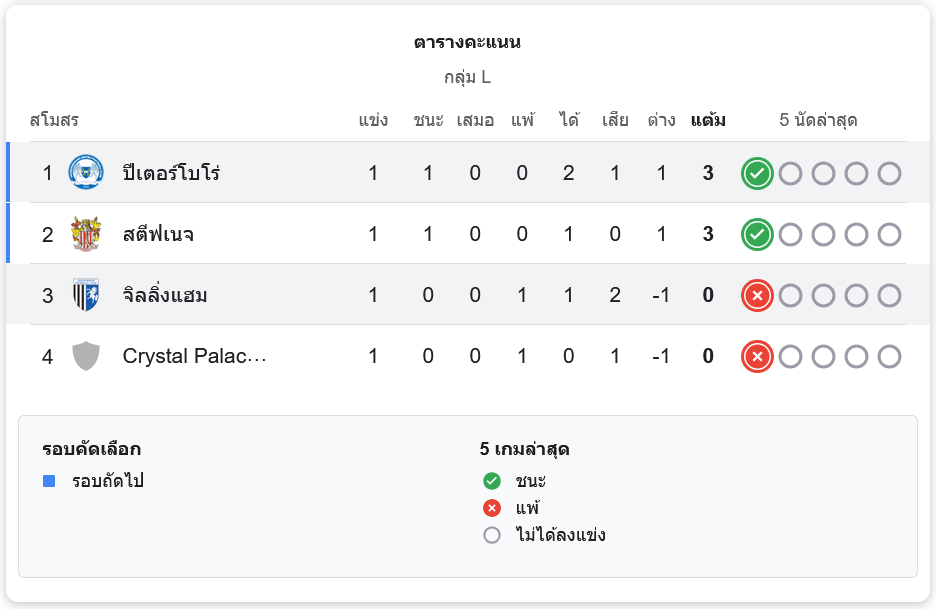The width and height of the screenshot is (936, 609).
Task: Click the Crystal Palace placeholder shield icon
Action: (x=86, y=356)
